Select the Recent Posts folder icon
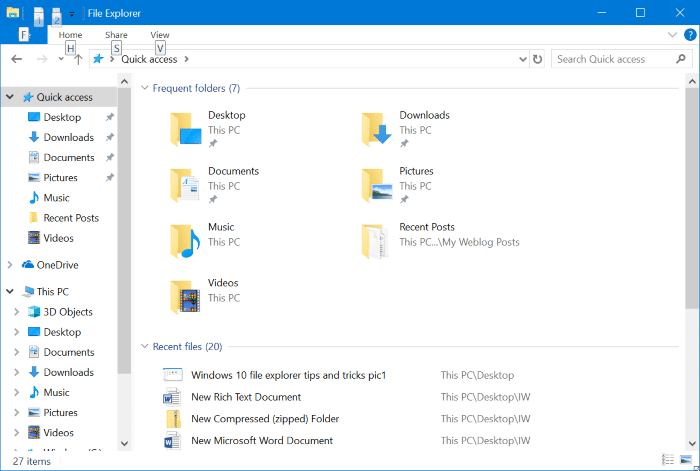The height and width of the screenshot is (471, 700). point(375,241)
